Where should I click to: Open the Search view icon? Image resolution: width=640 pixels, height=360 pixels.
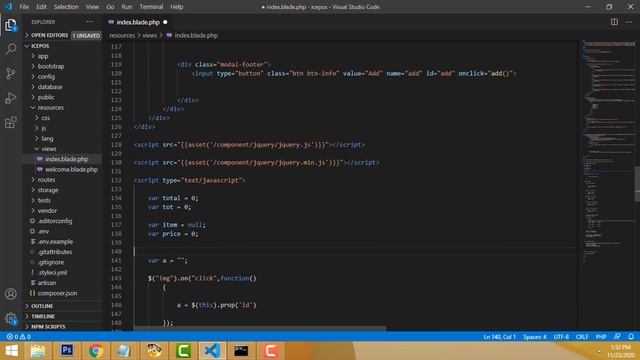(11, 49)
